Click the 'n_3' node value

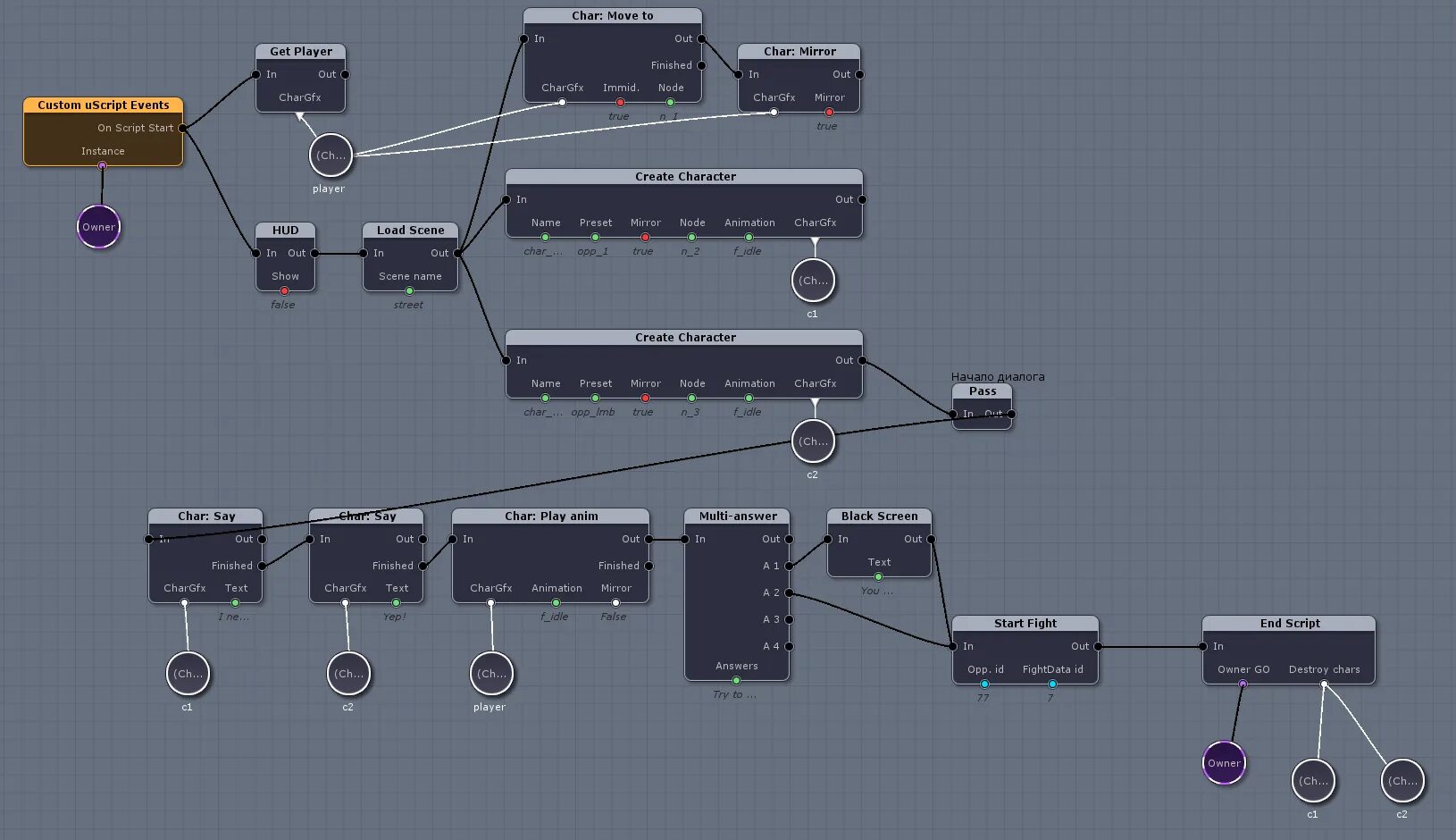[690, 412]
